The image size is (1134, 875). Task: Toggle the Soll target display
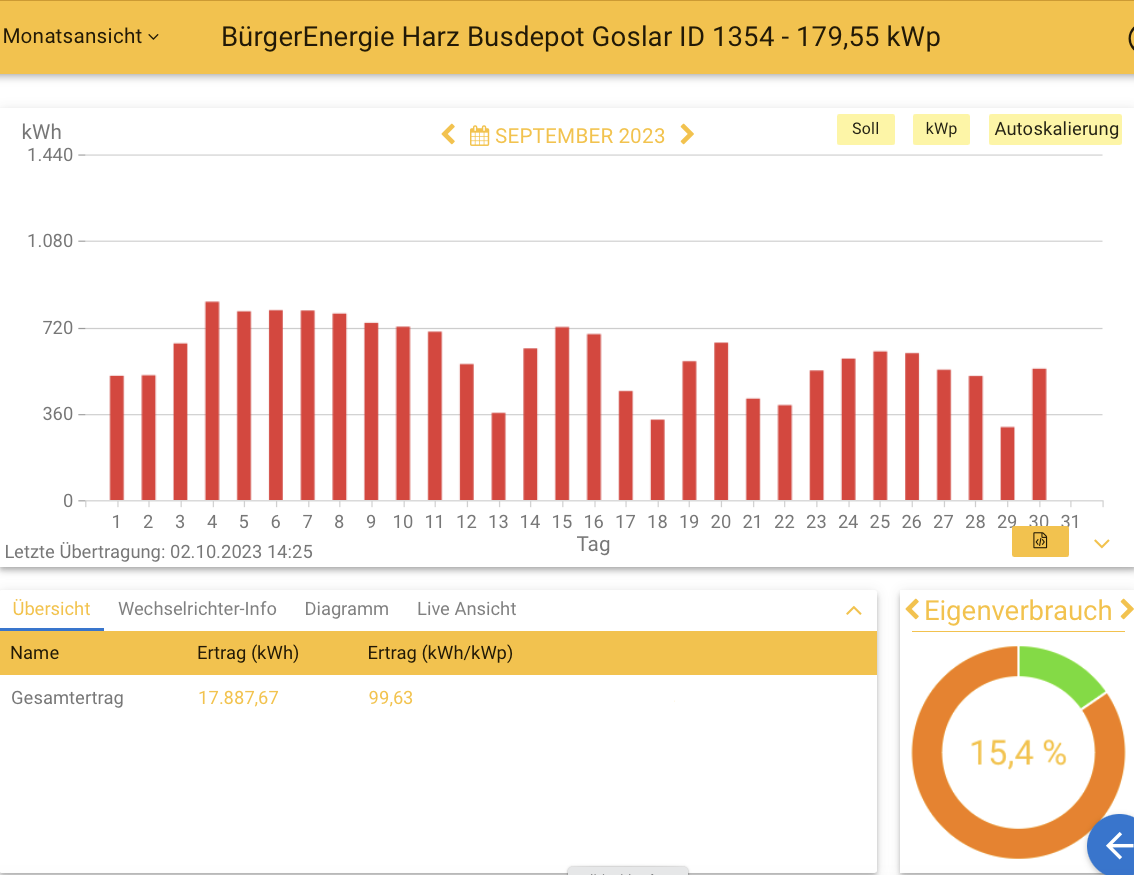(x=865, y=129)
